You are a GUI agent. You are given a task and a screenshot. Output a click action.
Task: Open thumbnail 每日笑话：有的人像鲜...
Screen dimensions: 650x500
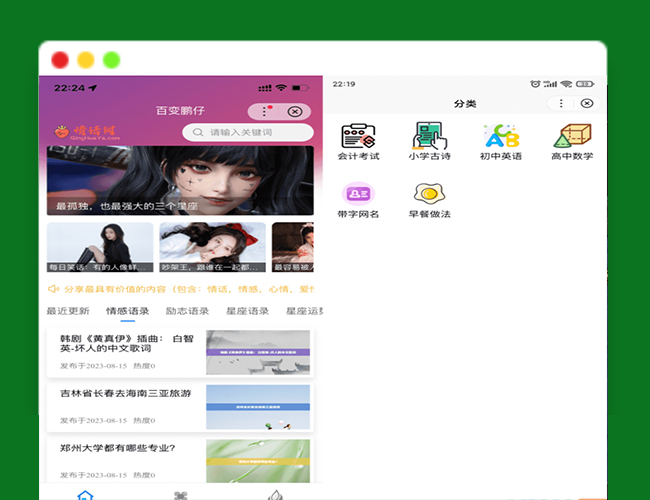(100, 247)
